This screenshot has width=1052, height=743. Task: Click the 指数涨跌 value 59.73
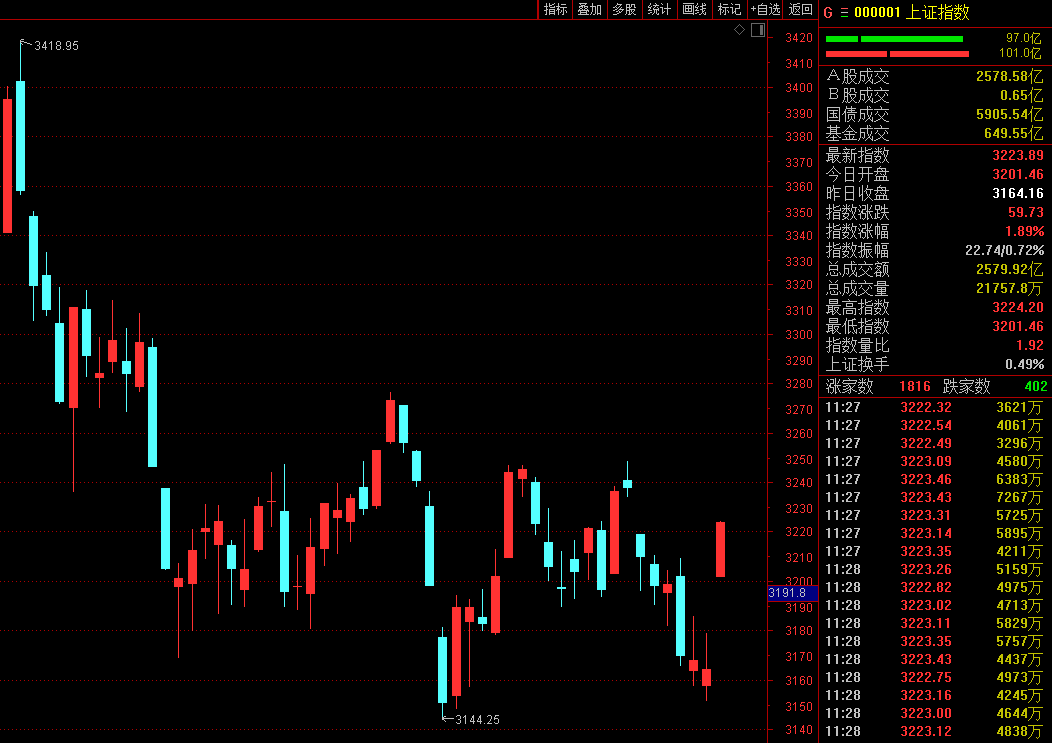click(x=1026, y=212)
